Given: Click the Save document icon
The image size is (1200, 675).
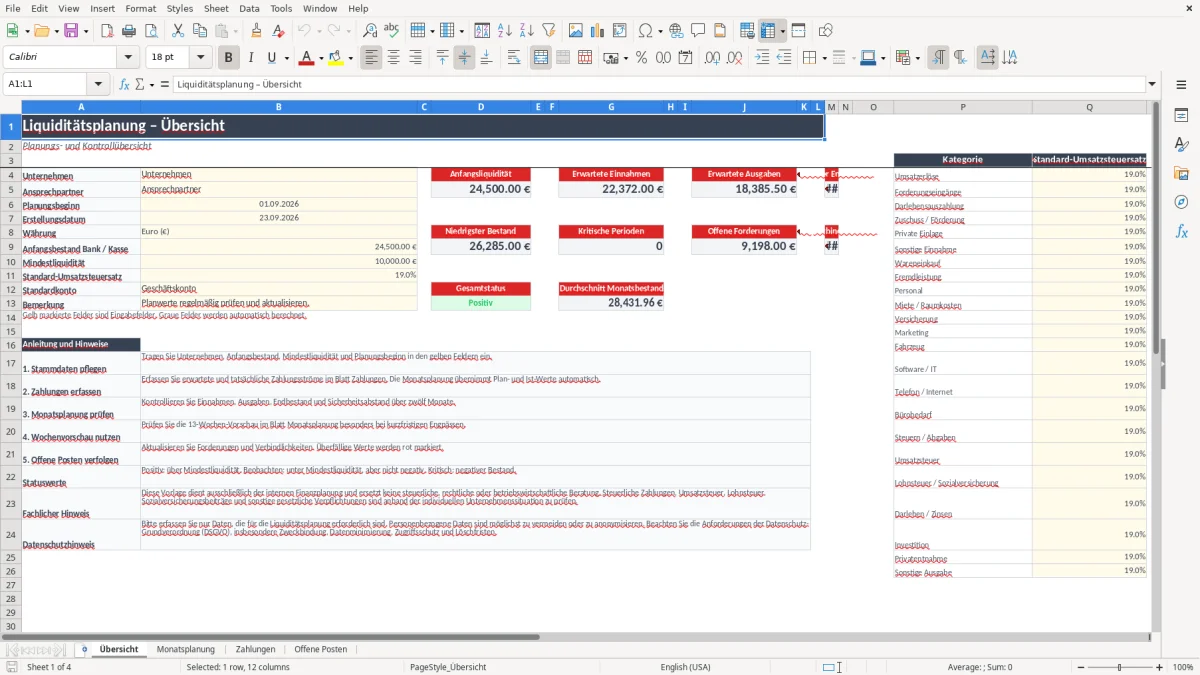Looking at the screenshot, I should click(x=71, y=31).
